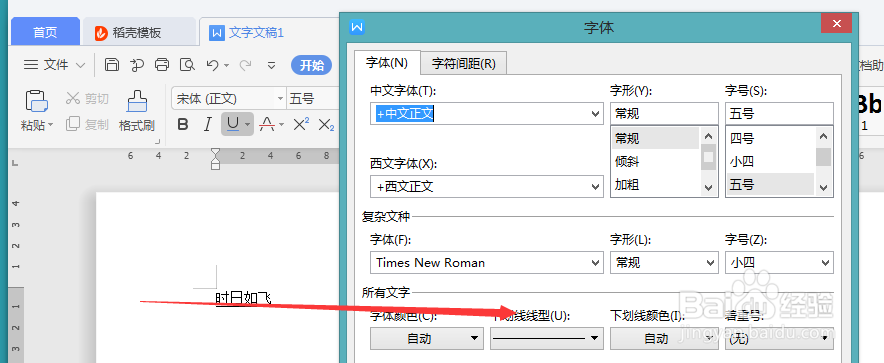Click the Save icon in the quick toolbar
The image size is (884, 363).
pos(112,65)
